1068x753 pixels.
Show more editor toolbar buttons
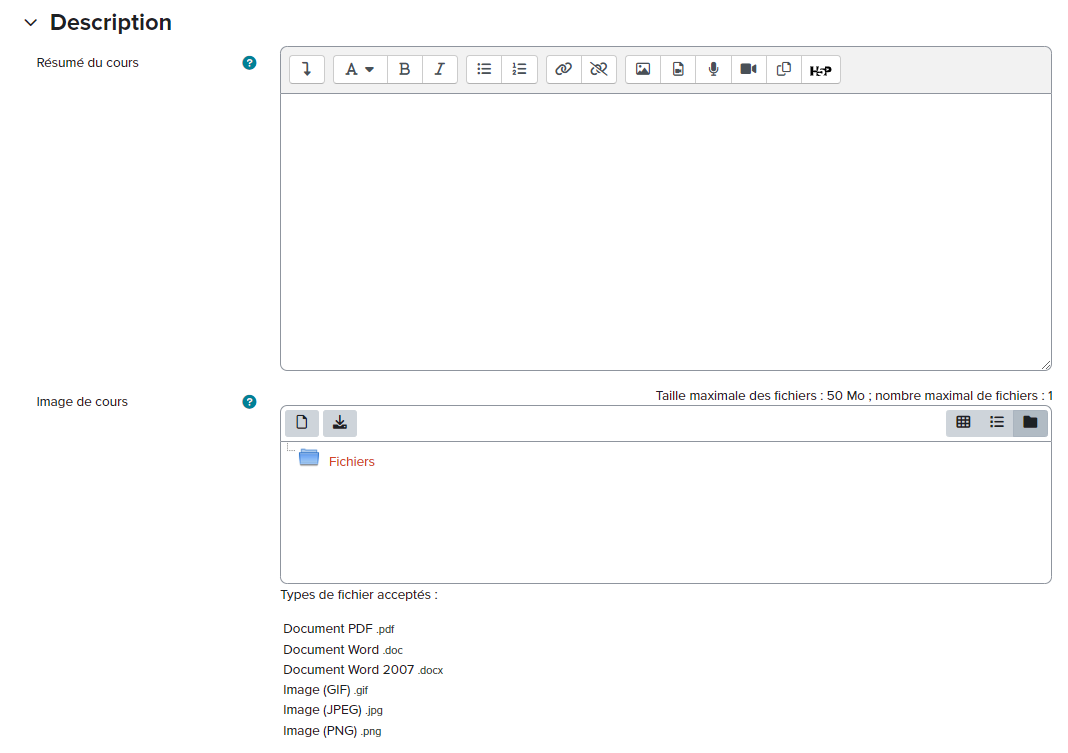(x=307, y=70)
